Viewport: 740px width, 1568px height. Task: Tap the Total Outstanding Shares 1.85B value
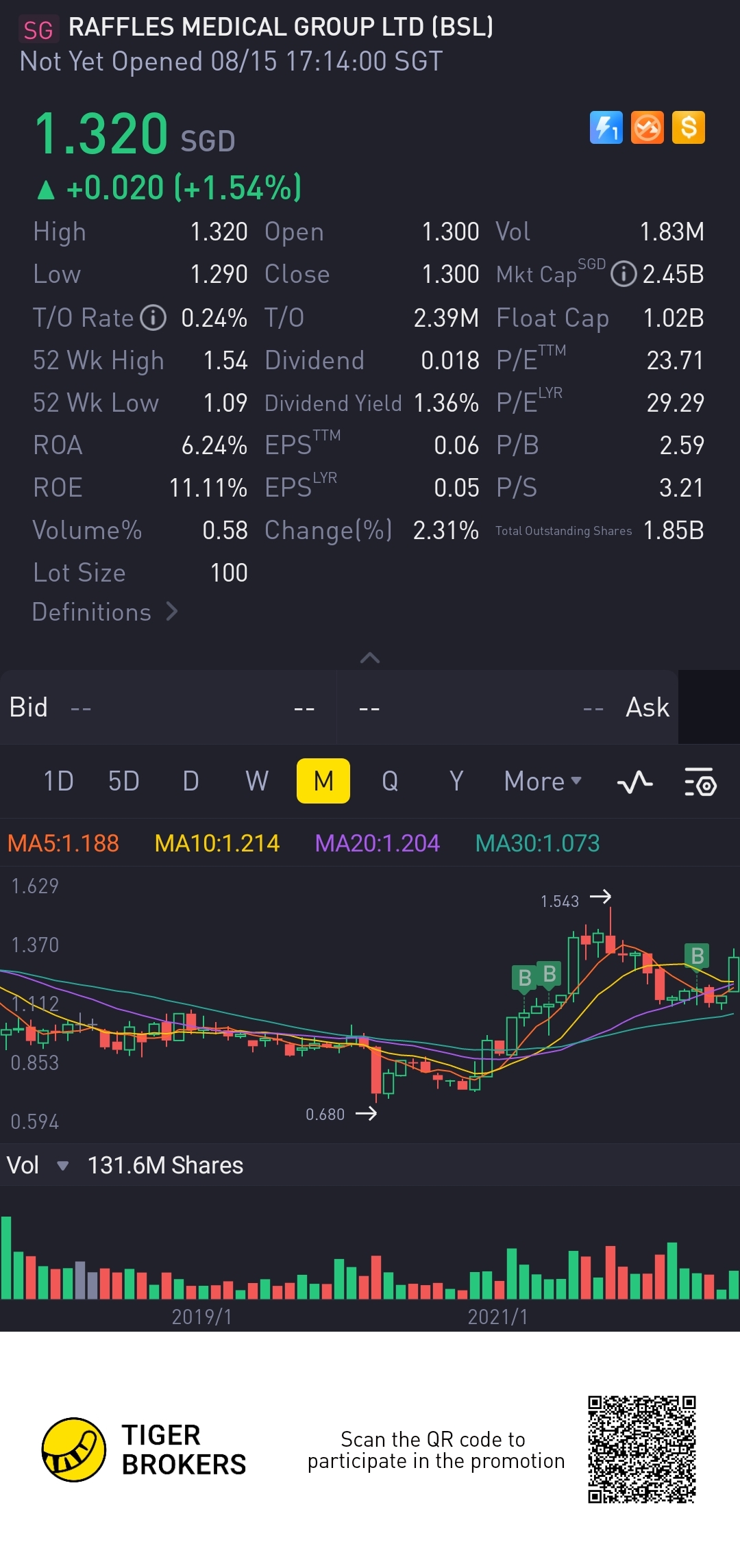(x=674, y=530)
